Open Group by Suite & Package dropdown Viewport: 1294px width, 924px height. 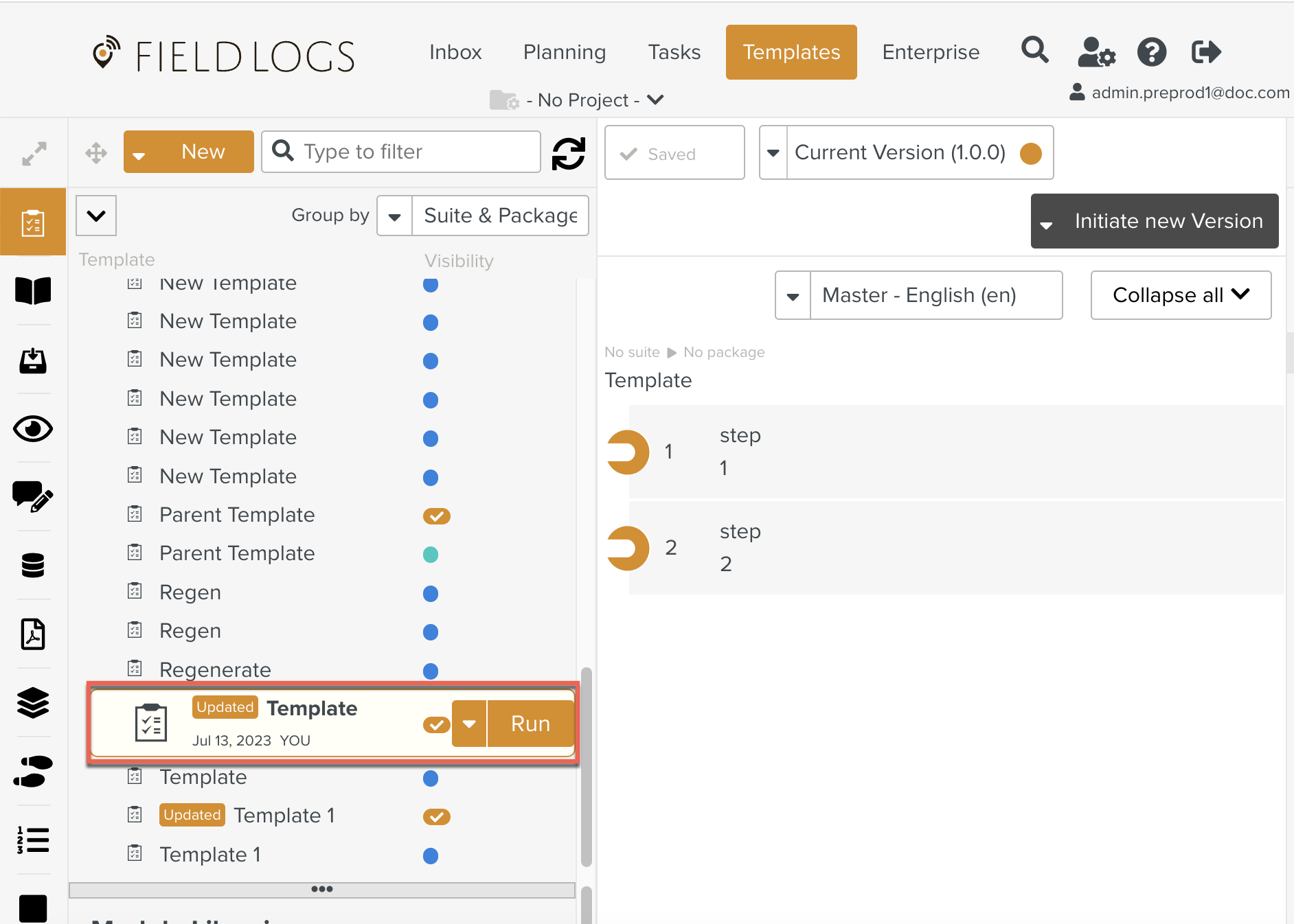(x=483, y=216)
